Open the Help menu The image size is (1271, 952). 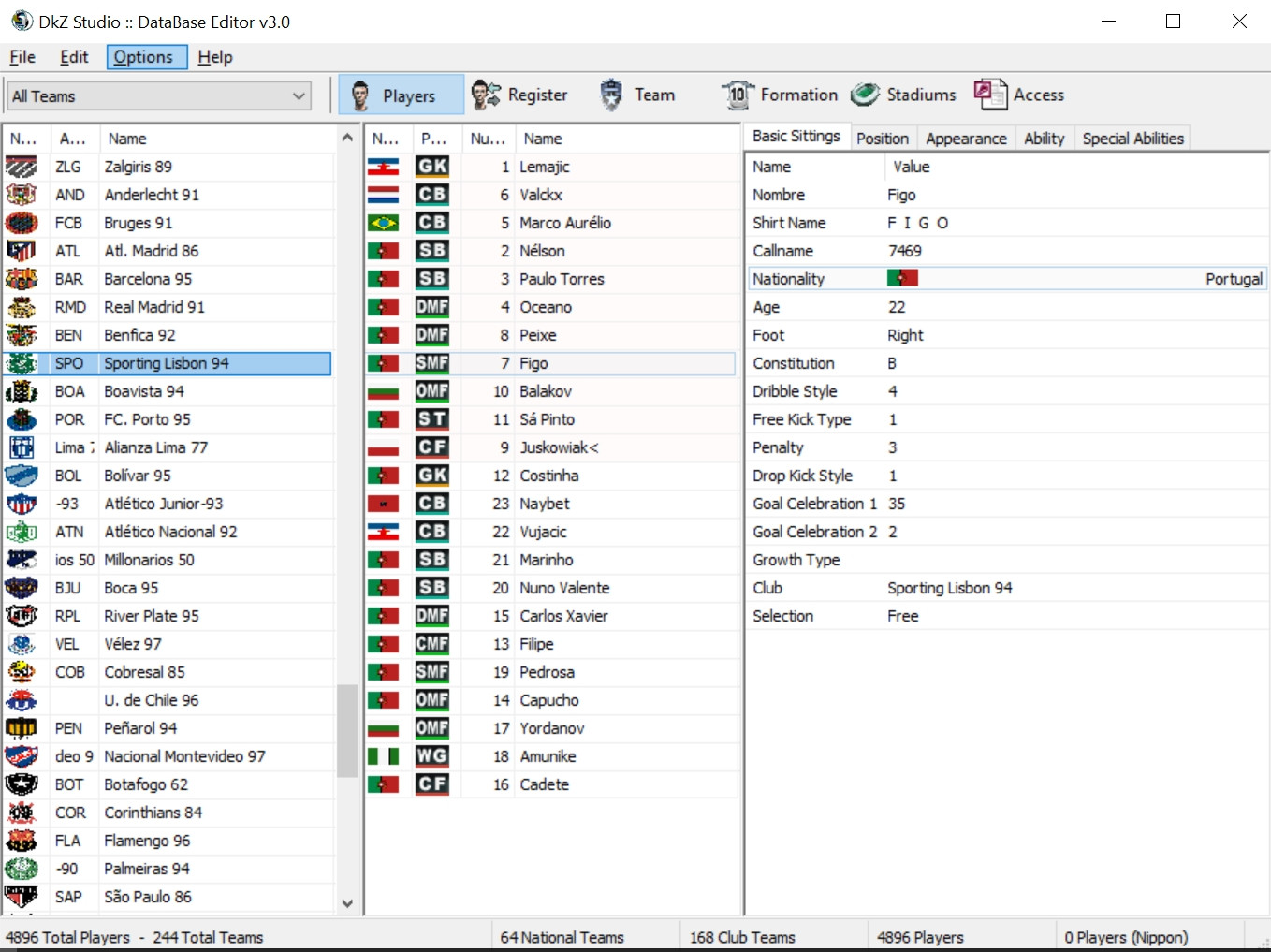click(x=215, y=57)
